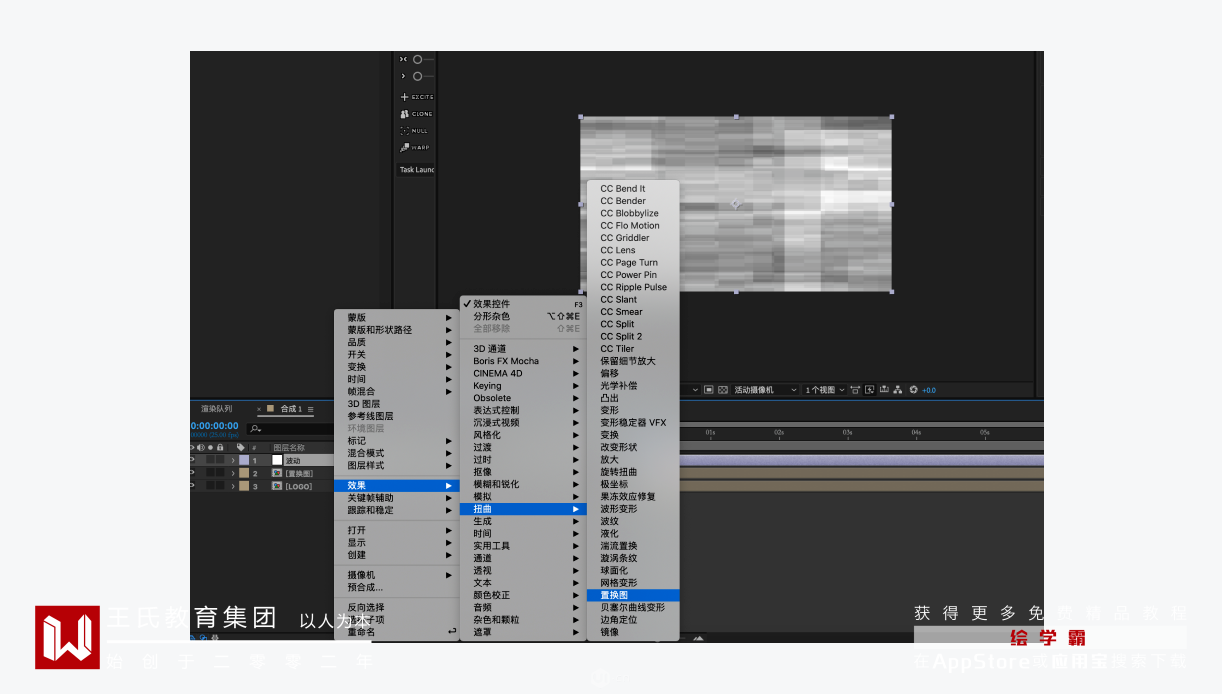
Task: Choose 效果 in the context menu
Action: (x=397, y=485)
